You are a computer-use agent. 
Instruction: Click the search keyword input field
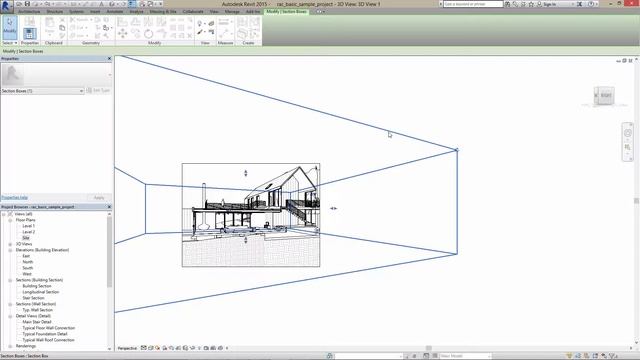pos(473,4)
